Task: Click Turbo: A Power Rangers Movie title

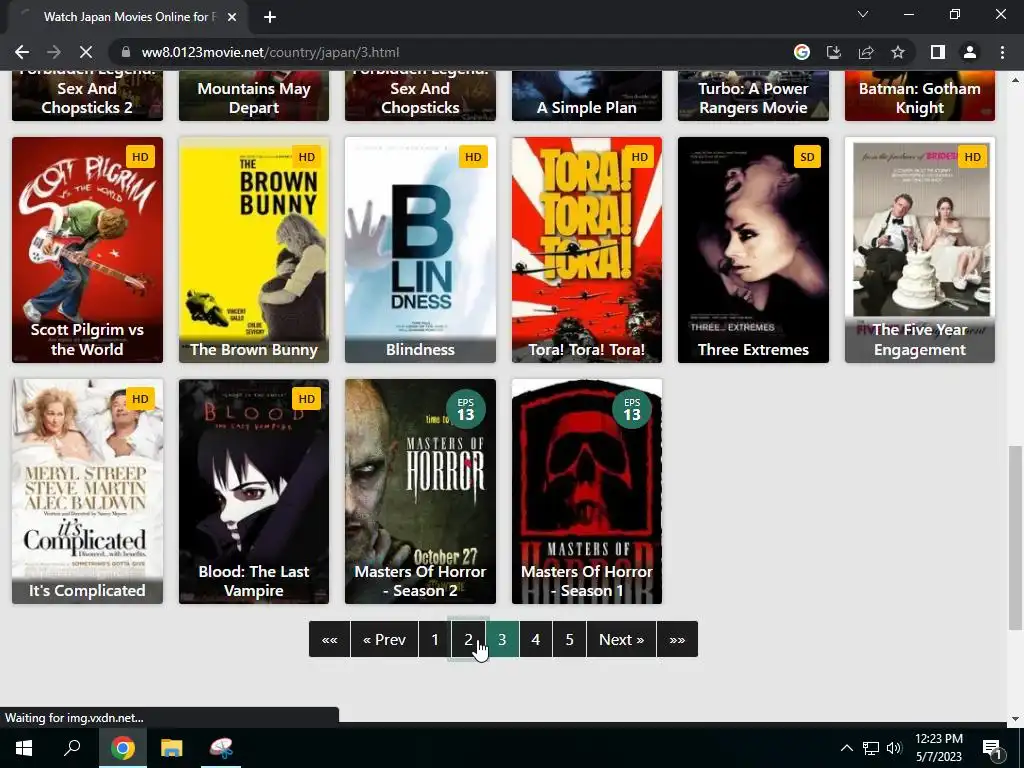Action: (754, 98)
